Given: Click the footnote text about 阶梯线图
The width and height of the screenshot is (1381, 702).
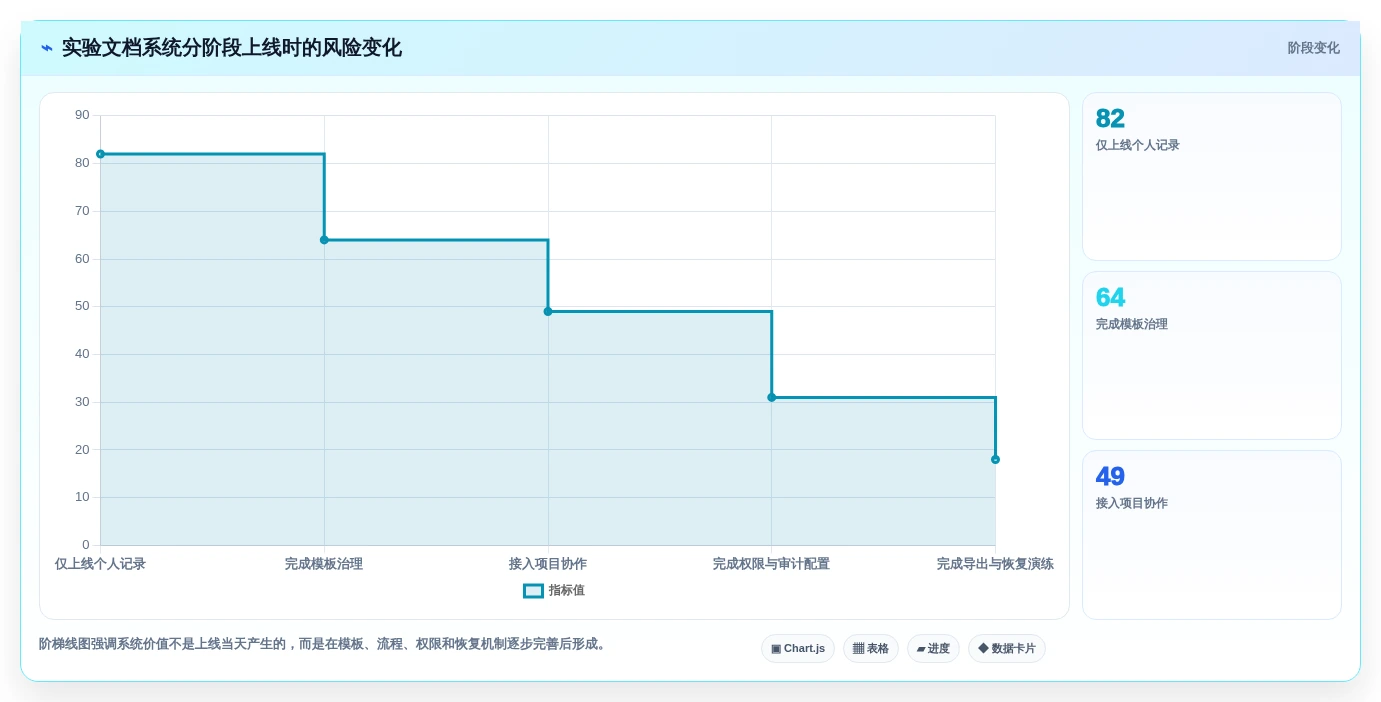Looking at the screenshot, I should [324, 644].
